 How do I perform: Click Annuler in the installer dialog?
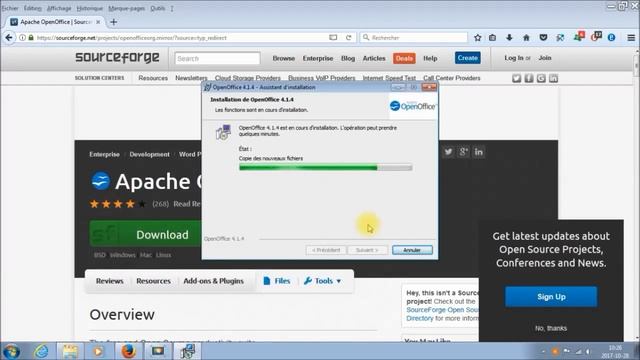pyautogui.click(x=412, y=250)
